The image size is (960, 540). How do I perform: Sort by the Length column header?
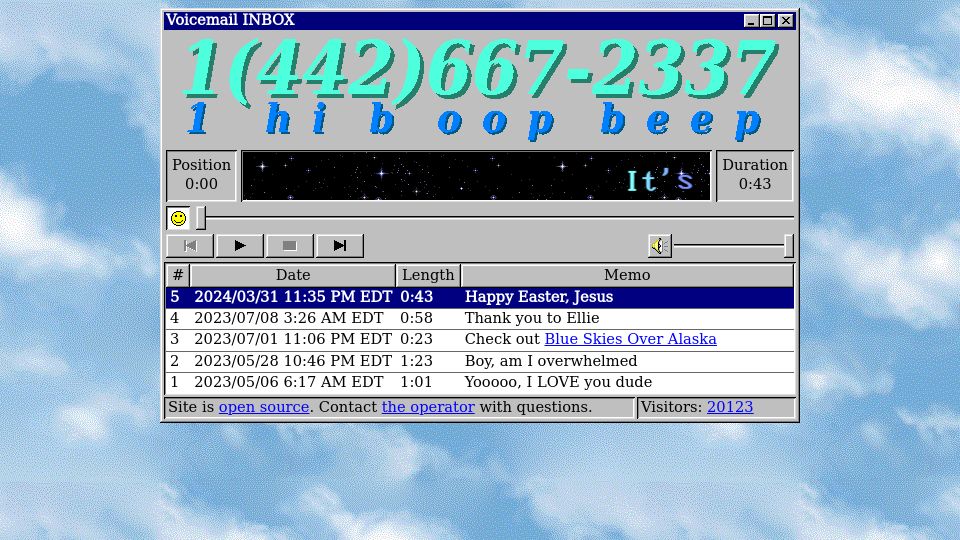pos(428,276)
